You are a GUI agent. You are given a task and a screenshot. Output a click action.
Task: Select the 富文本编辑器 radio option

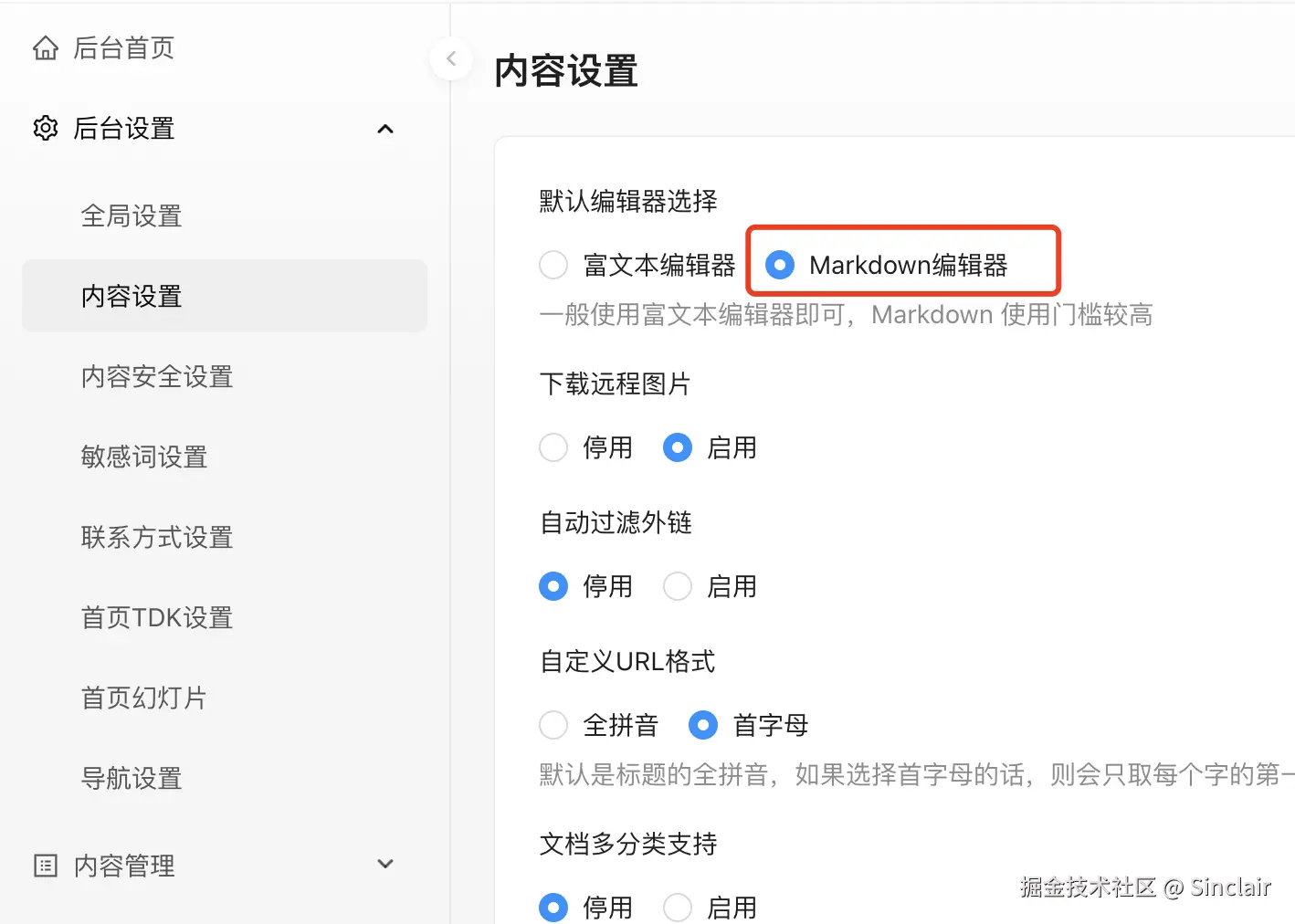pos(553,265)
